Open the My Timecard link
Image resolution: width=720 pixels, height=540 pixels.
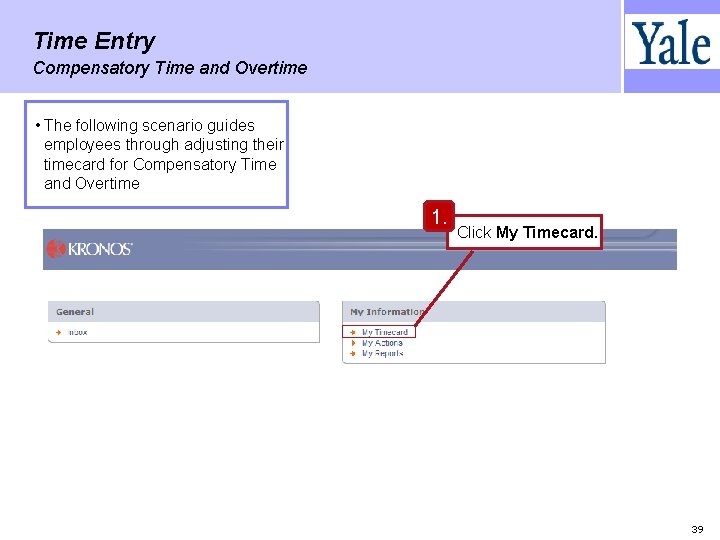tap(384, 332)
